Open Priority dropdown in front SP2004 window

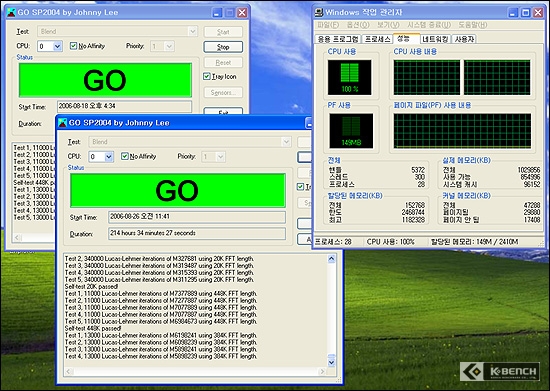click(220, 157)
